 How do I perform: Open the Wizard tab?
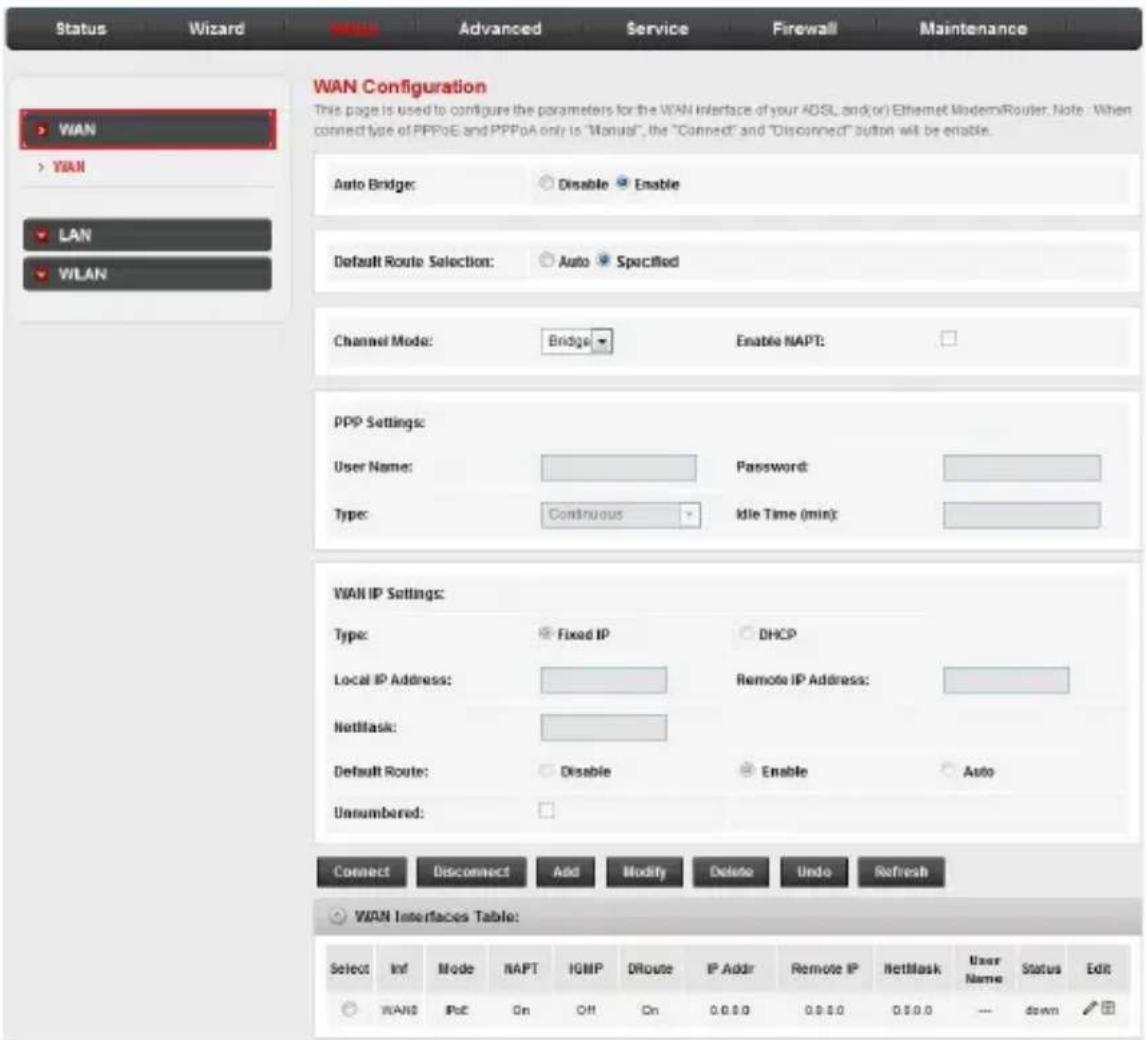(216, 29)
